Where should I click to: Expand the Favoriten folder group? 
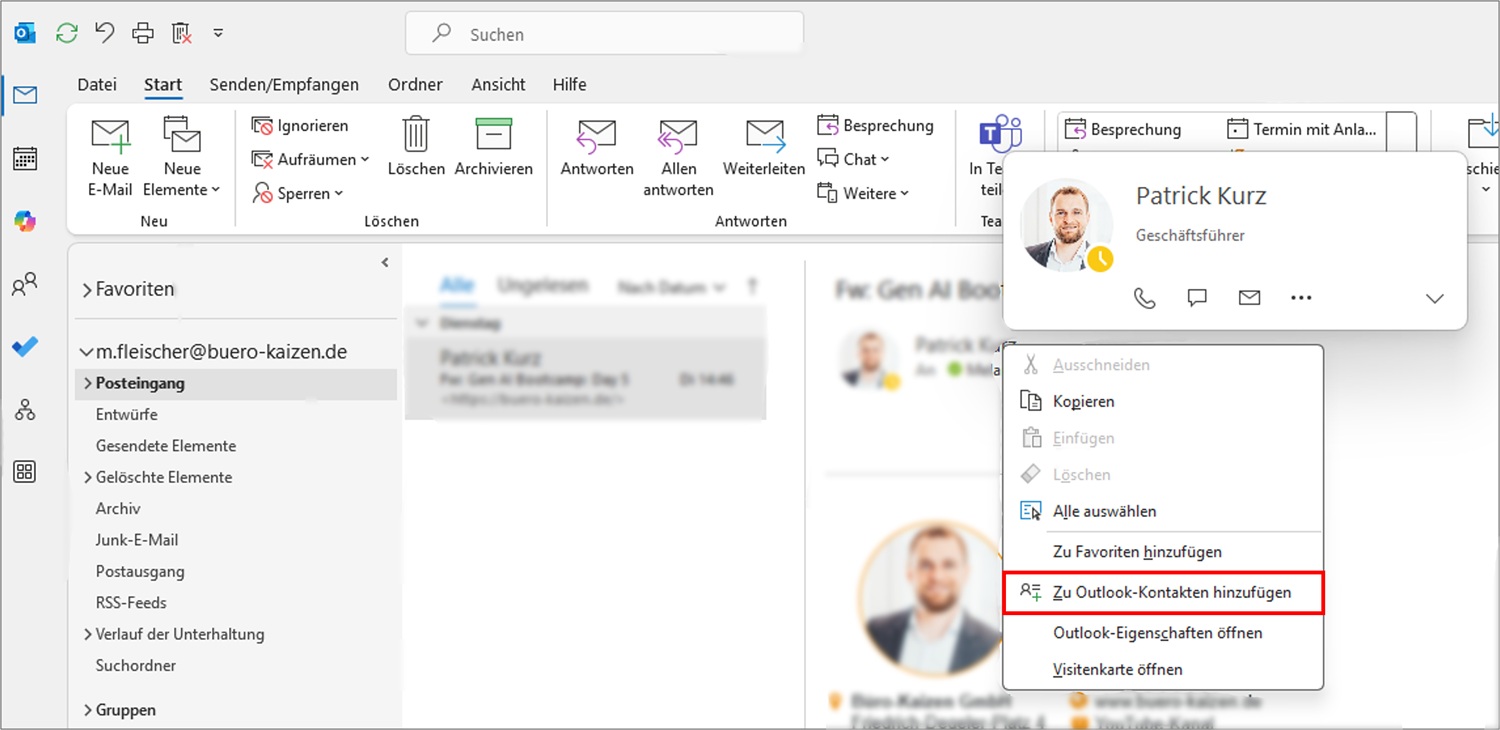click(x=87, y=290)
